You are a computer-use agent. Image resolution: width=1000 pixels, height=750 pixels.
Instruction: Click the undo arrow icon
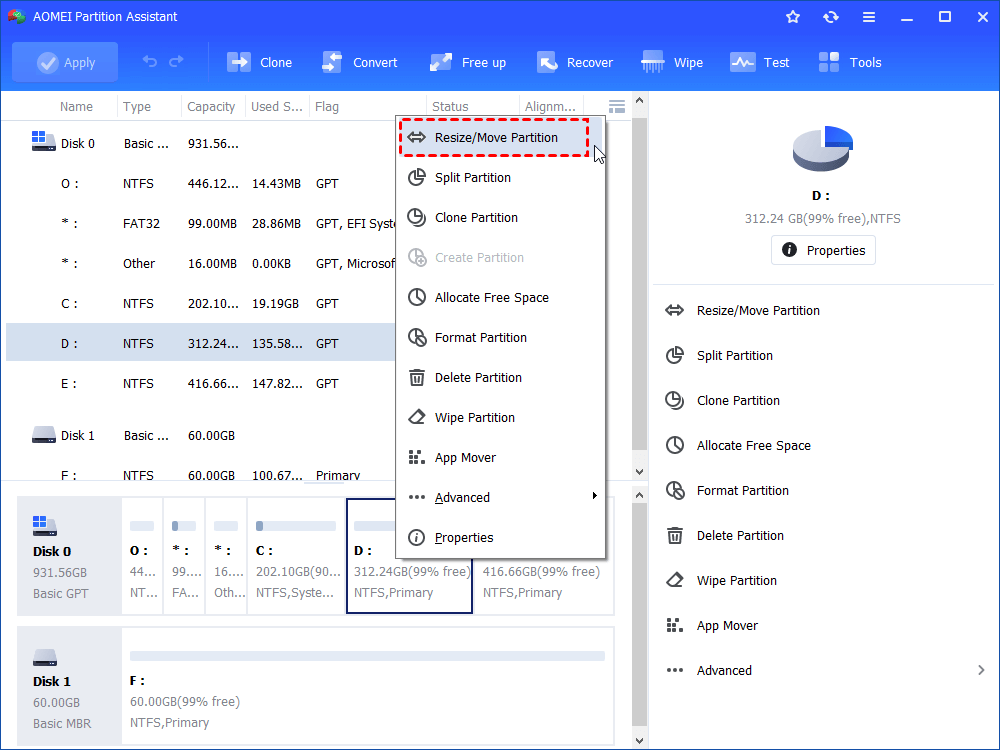[150, 61]
